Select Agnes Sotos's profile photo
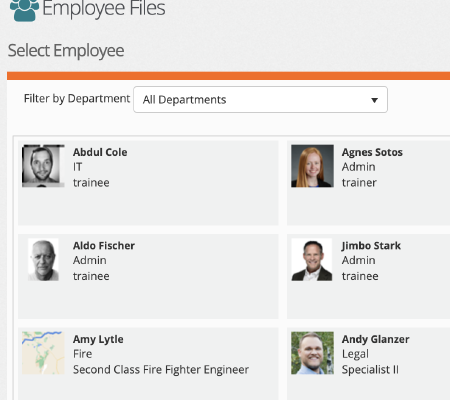 [x=312, y=166]
